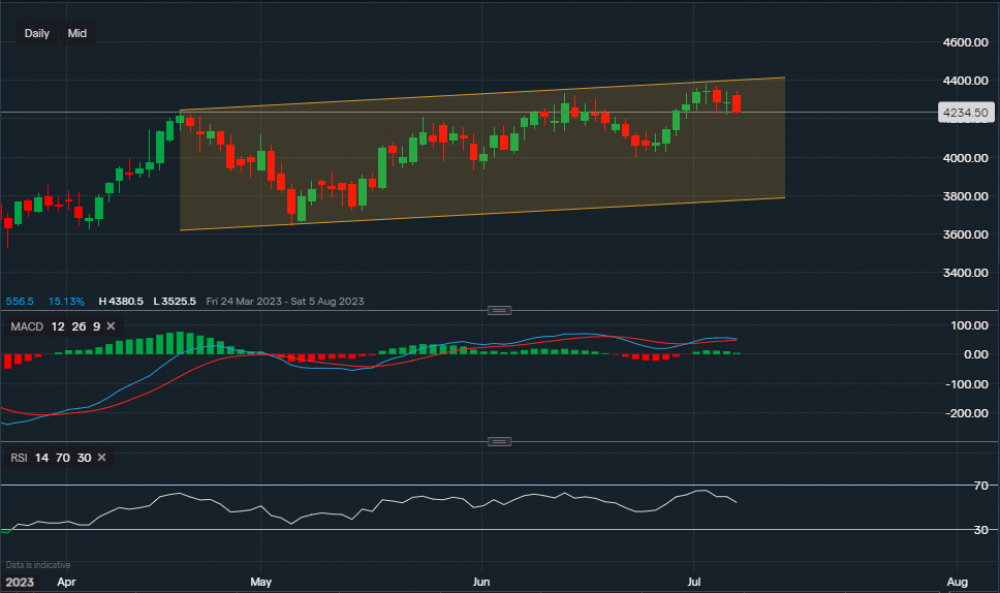Screen dimensions: 1000x593
Task: Click the 4400.00 price axis label
Action: [x=964, y=81]
